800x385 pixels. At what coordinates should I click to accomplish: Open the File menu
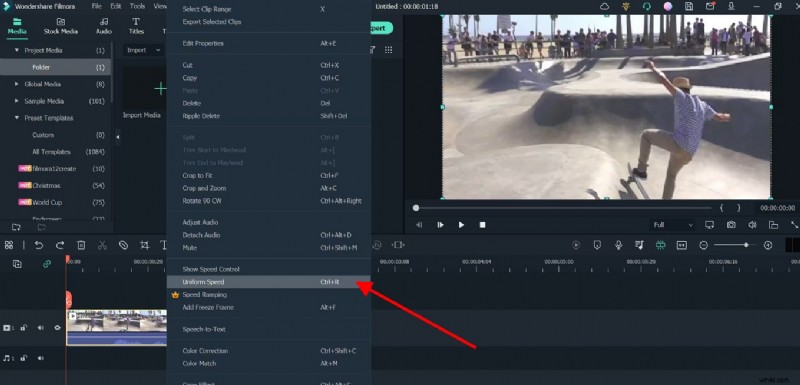(x=96, y=6)
